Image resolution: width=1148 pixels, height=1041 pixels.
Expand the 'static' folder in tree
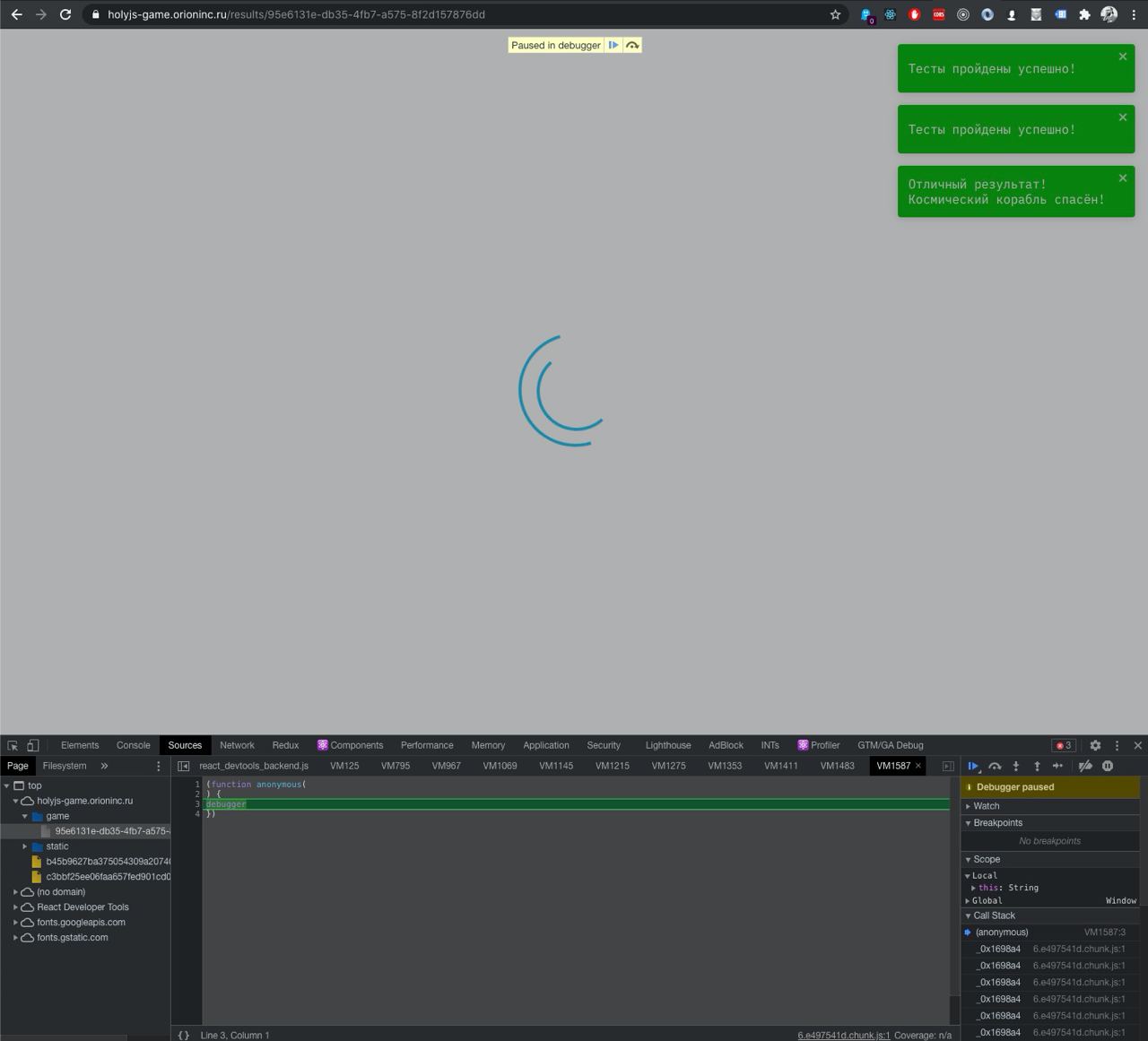pyautogui.click(x=25, y=846)
